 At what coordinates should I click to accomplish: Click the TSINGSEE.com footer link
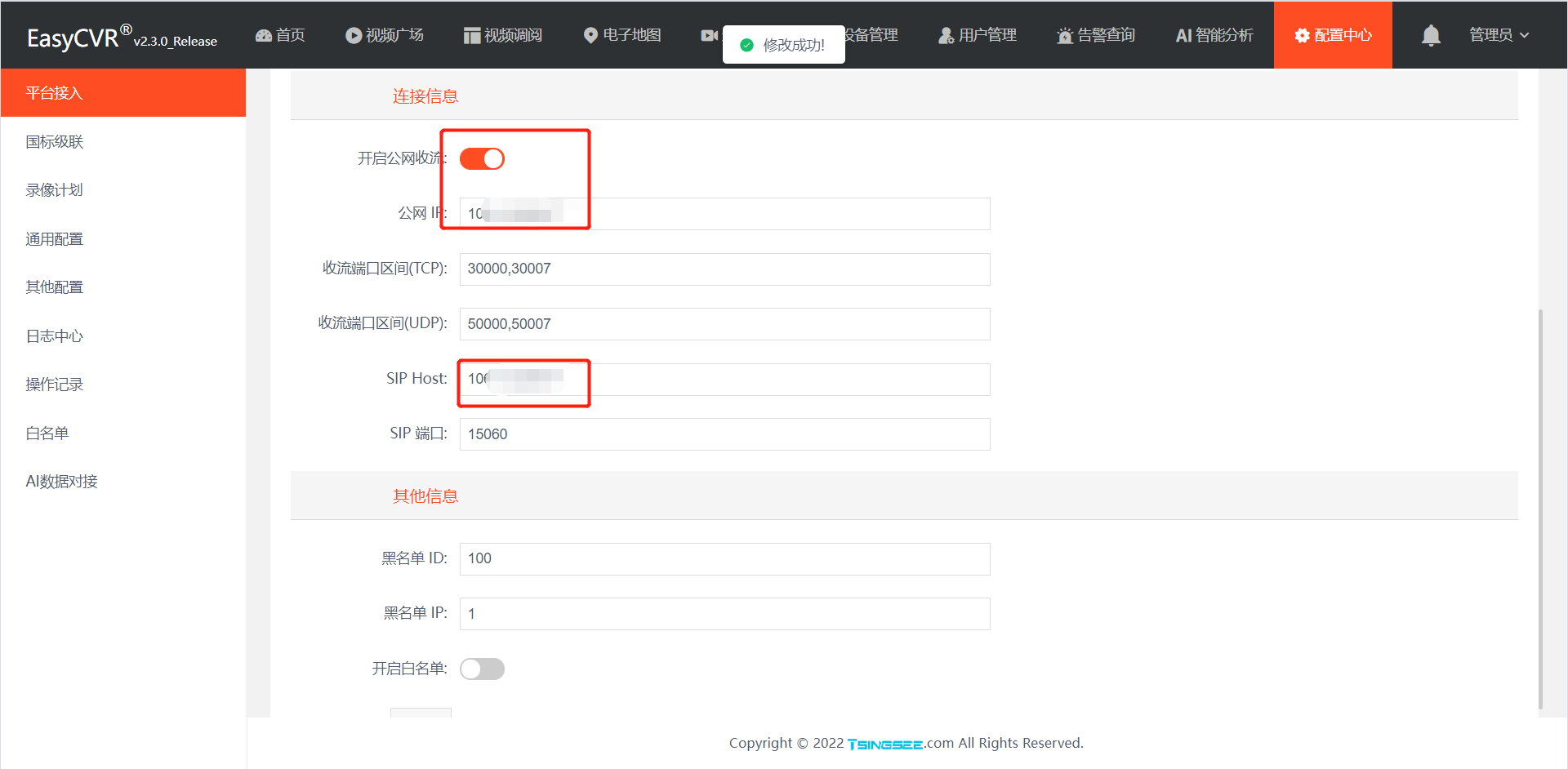tap(900, 744)
